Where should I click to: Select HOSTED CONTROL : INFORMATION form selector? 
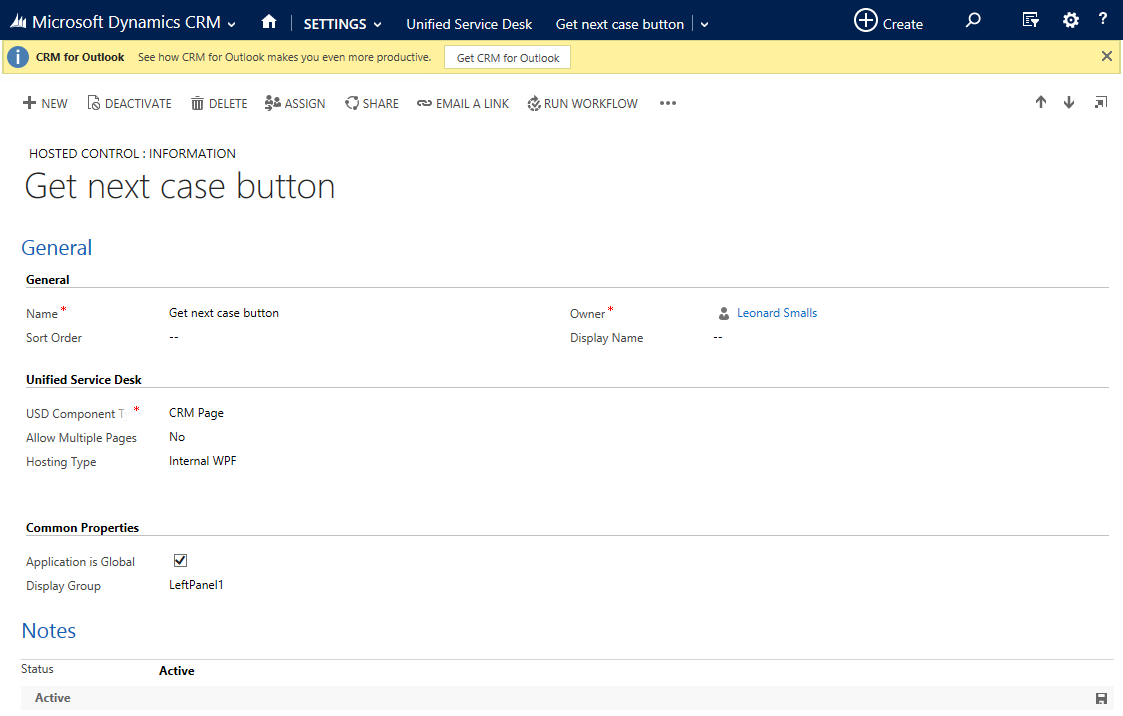132,153
